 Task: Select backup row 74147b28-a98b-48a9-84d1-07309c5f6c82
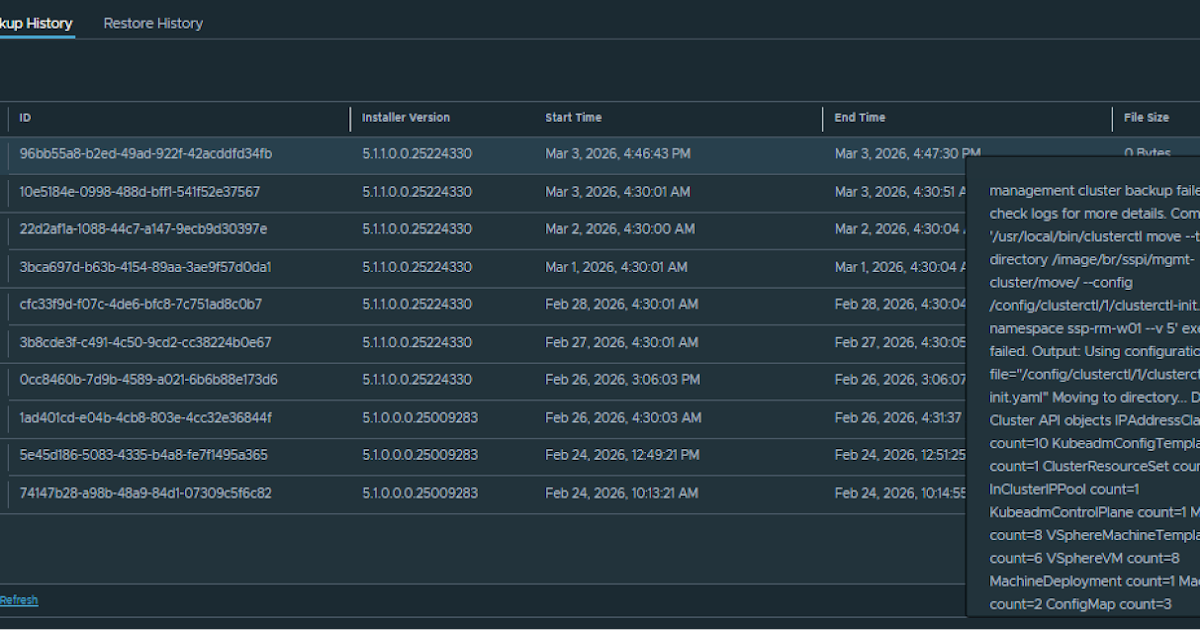click(x=145, y=493)
